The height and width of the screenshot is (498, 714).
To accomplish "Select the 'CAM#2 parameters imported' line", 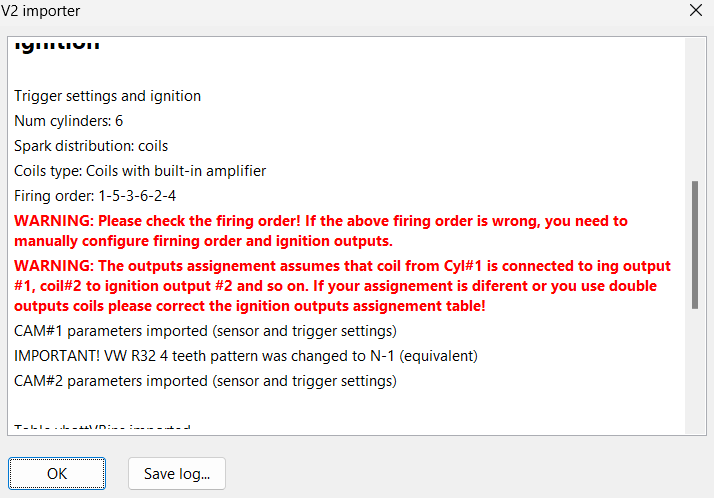I will coord(205,381).
